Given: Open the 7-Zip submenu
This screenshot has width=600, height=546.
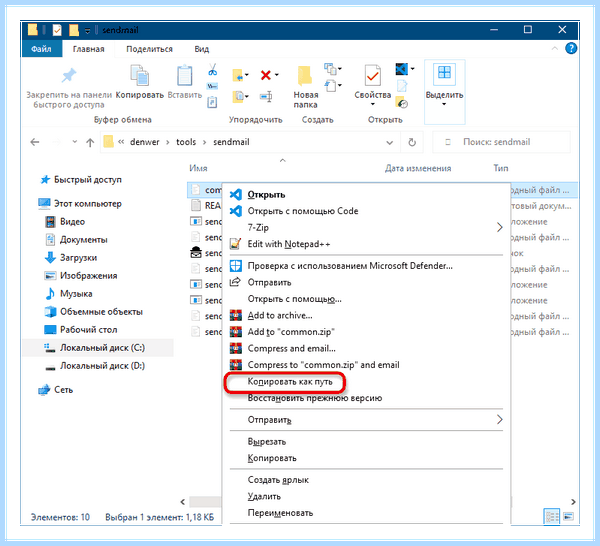Looking at the screenshot, I should tap(366, 227).
